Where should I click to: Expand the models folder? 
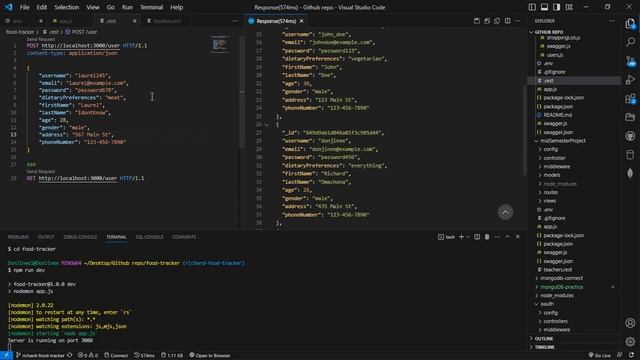click(540, 175)
